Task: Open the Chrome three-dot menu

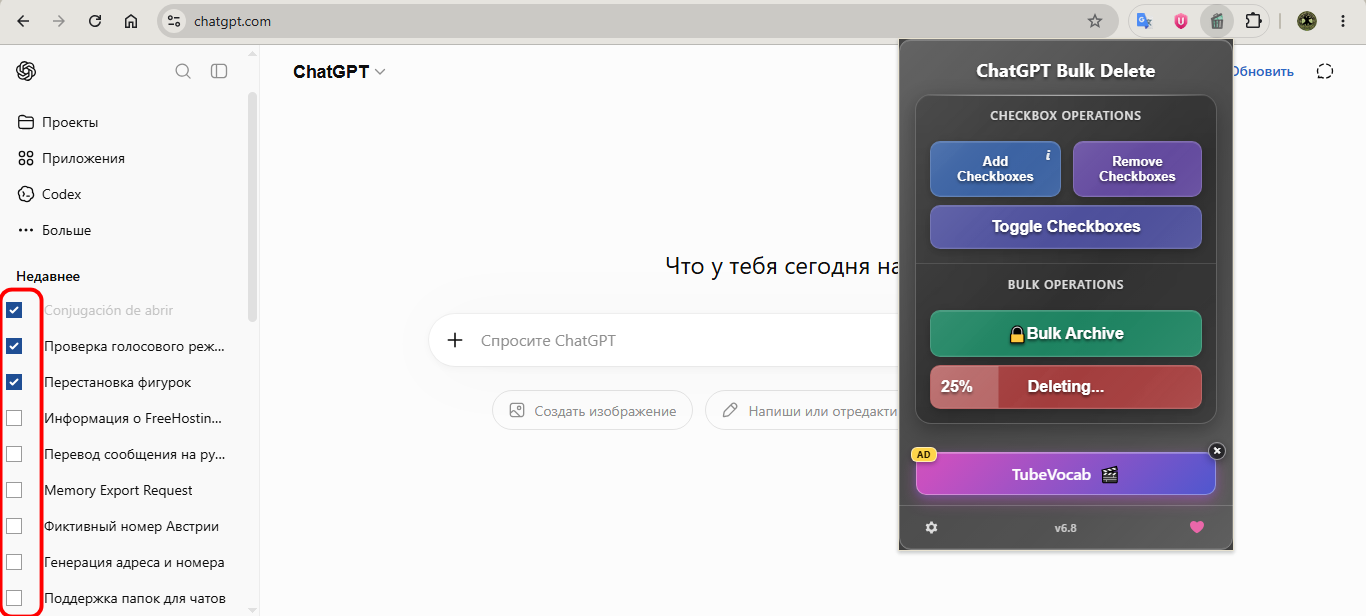Action: click(1343, 21)
